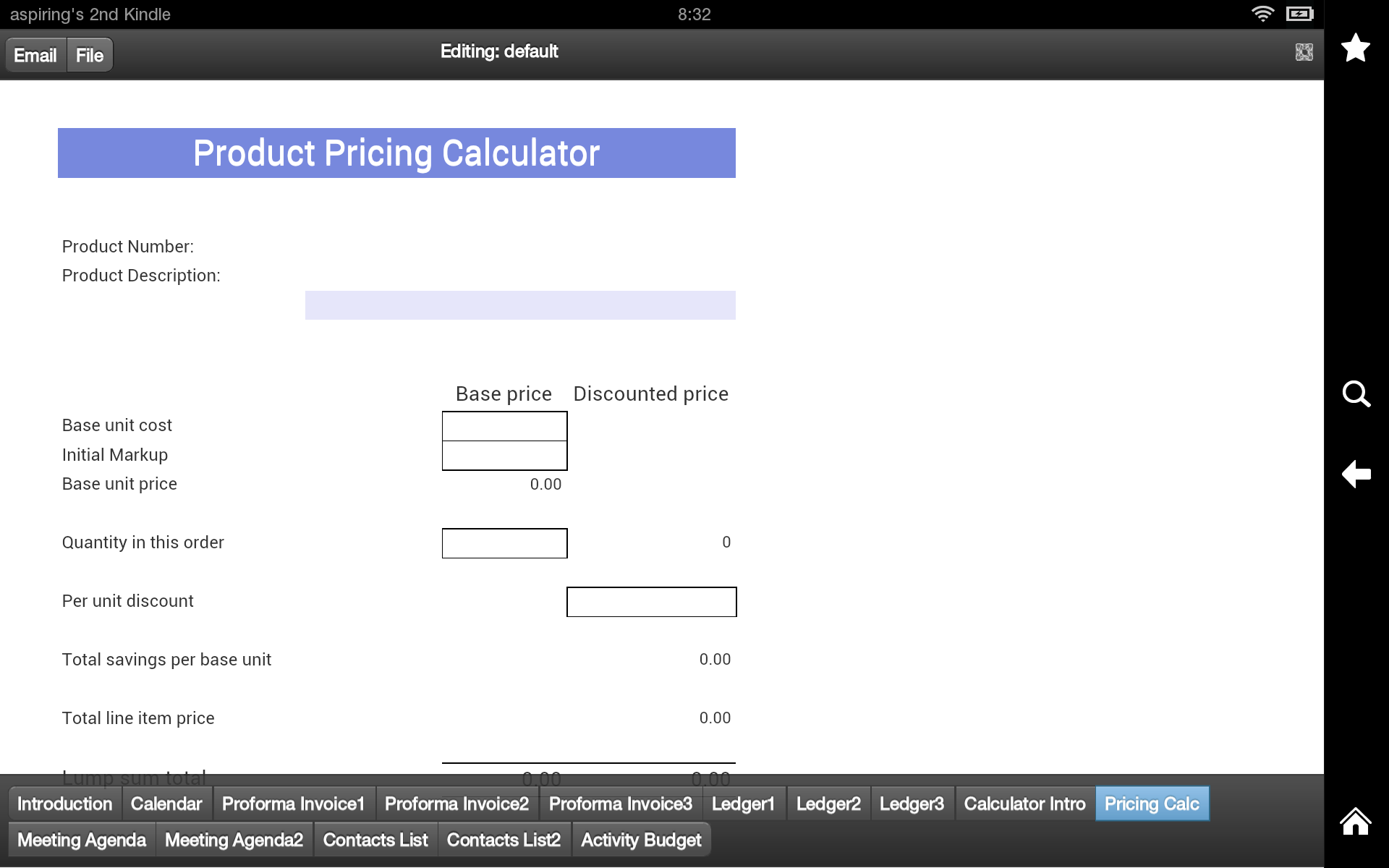Screen dimensions: 1389x868
Task: Tap the favorites star icon
Action: [1355, 48]
